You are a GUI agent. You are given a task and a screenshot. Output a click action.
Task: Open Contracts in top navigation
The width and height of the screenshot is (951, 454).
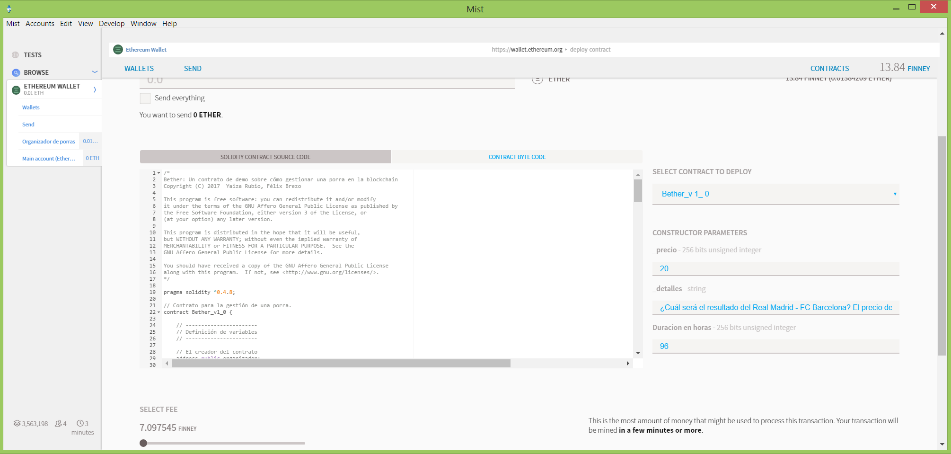830,68
